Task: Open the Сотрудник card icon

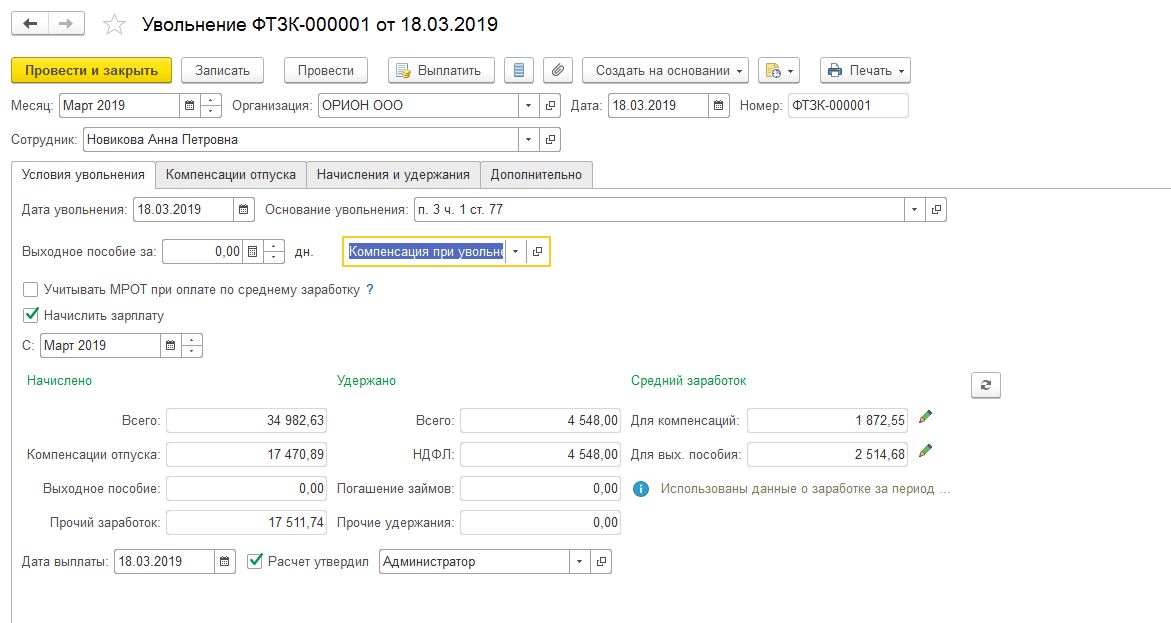Action: 550,140
